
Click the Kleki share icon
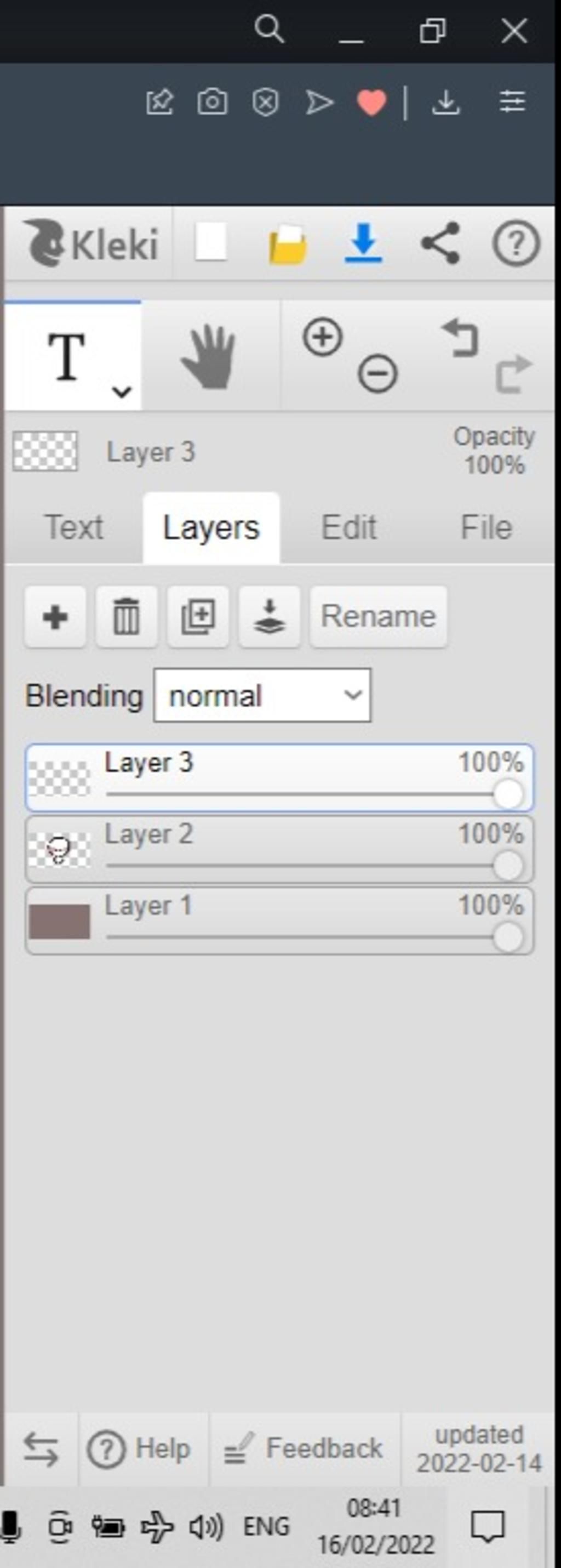(x=440, y=243)
